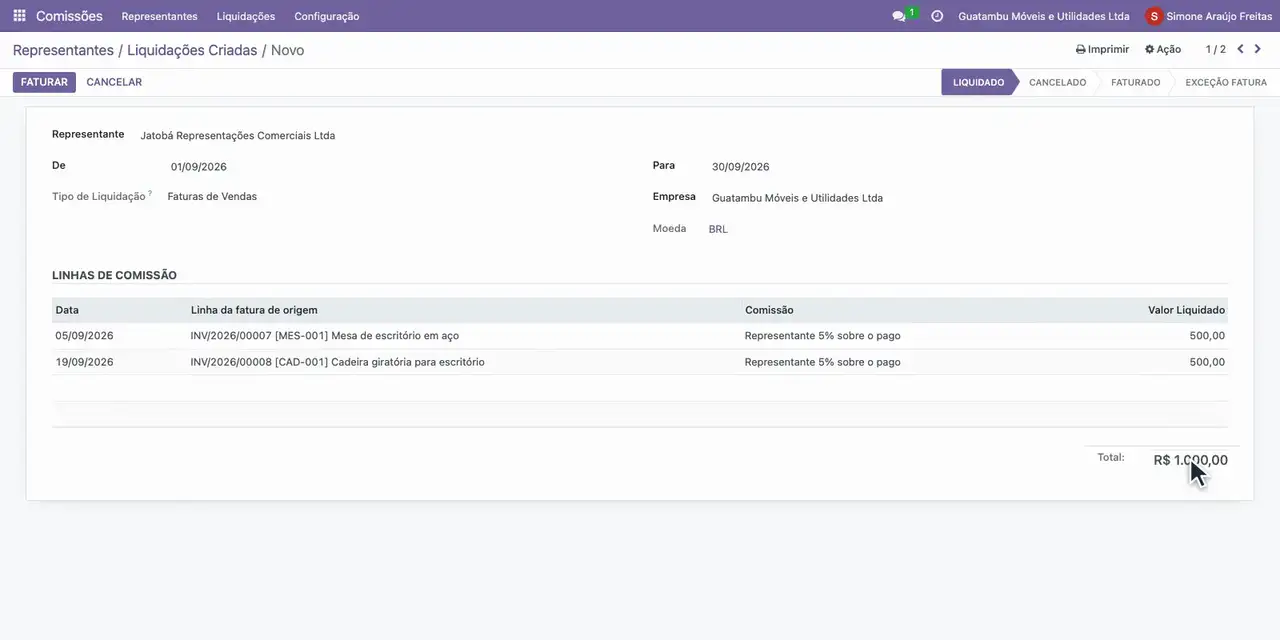
Task: Click the end date 30/09/2026
Action: (741, 167)
